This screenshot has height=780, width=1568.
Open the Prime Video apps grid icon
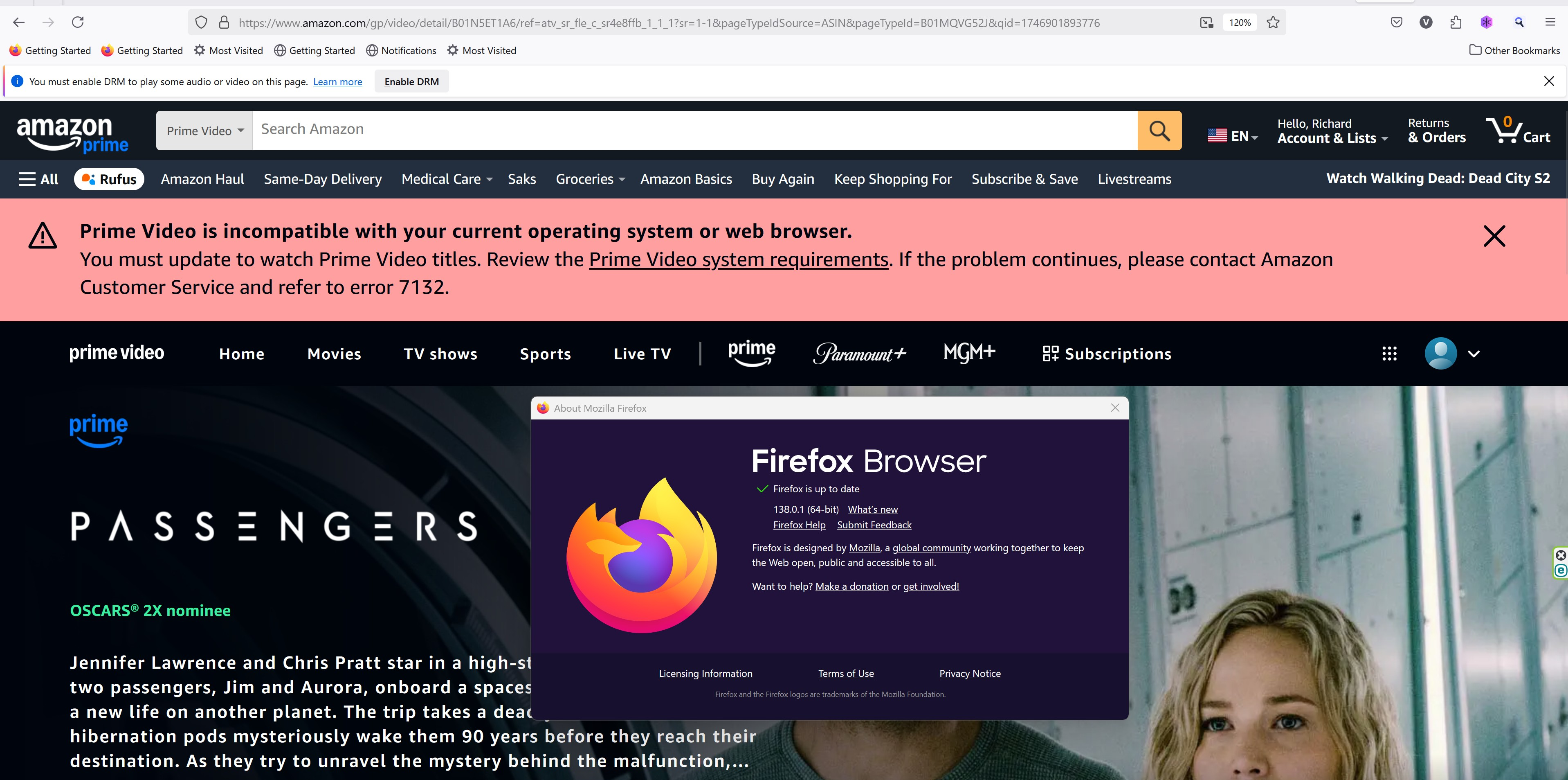(x=1389, y=354)
